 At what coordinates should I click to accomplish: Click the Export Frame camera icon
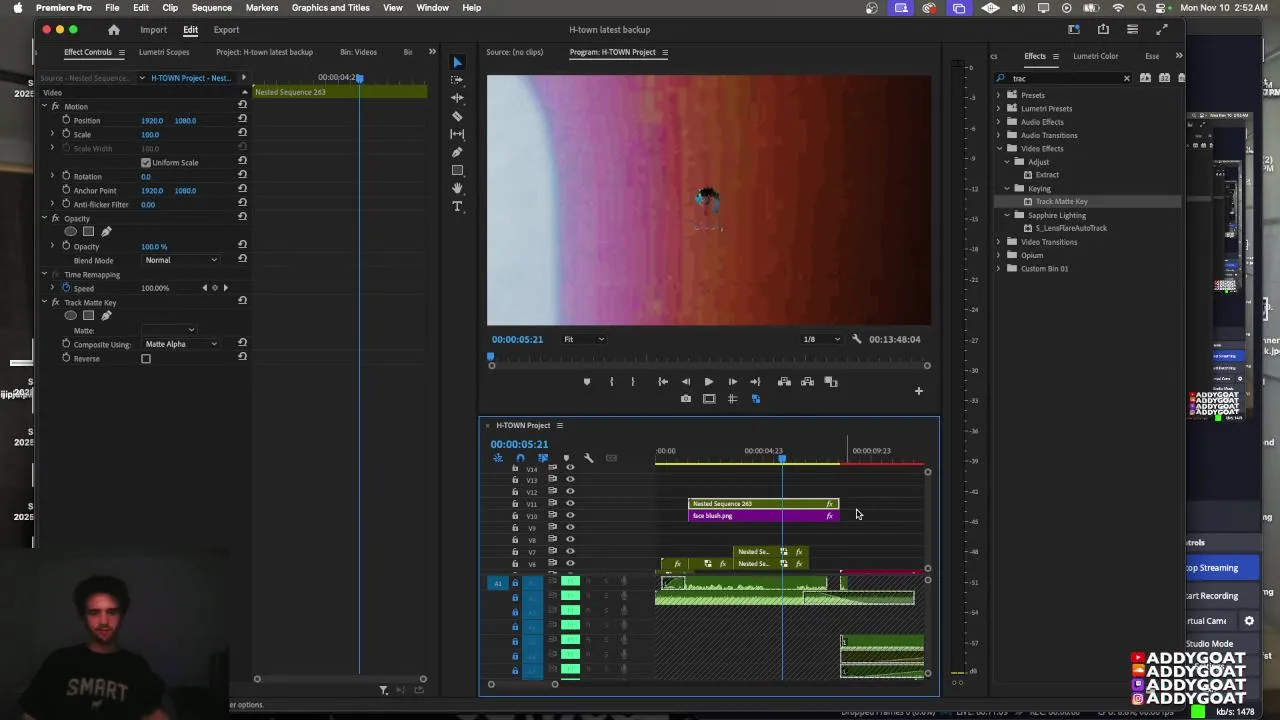685,399
